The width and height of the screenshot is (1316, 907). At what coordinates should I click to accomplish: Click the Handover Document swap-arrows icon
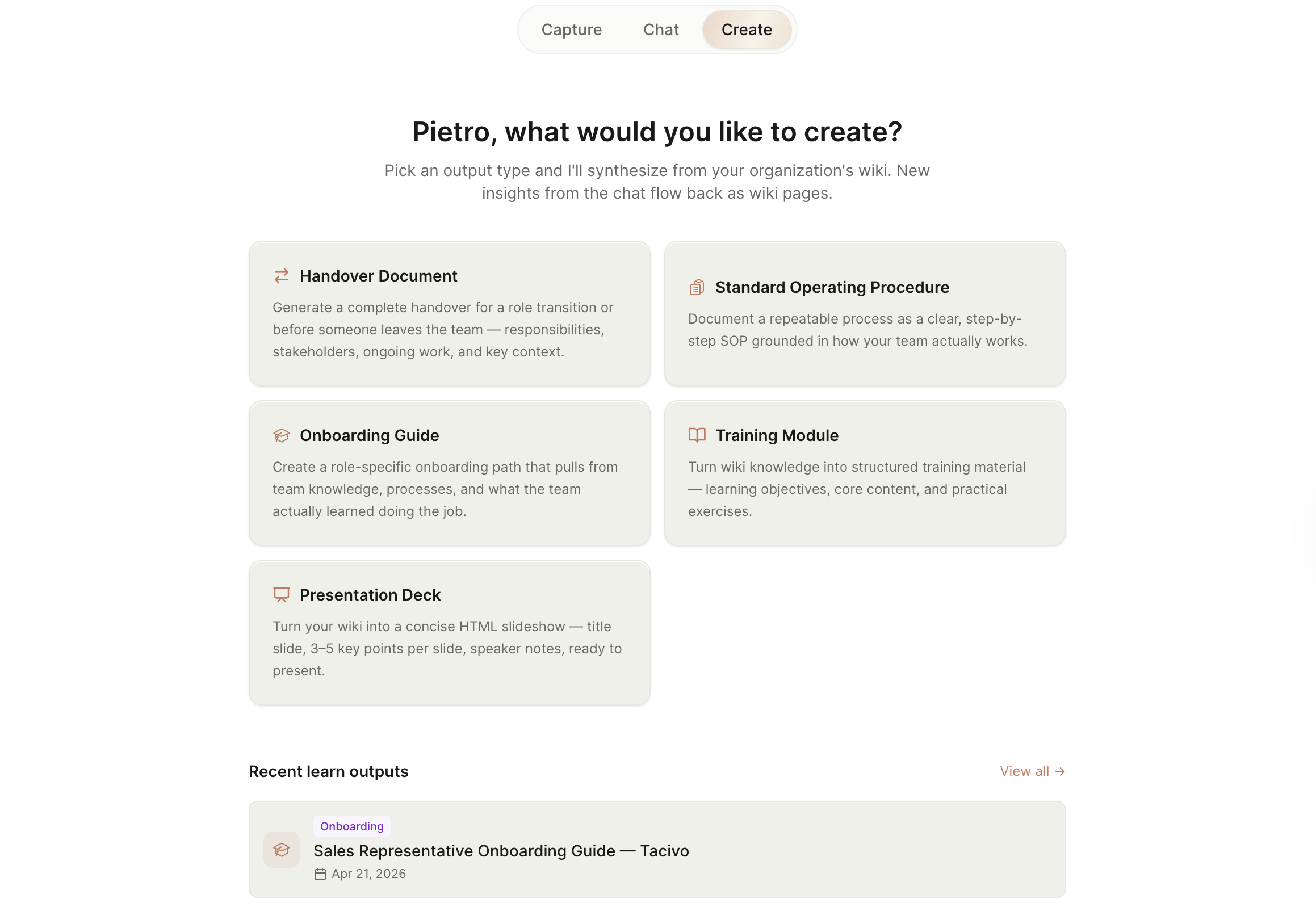(x=282, y=276)
